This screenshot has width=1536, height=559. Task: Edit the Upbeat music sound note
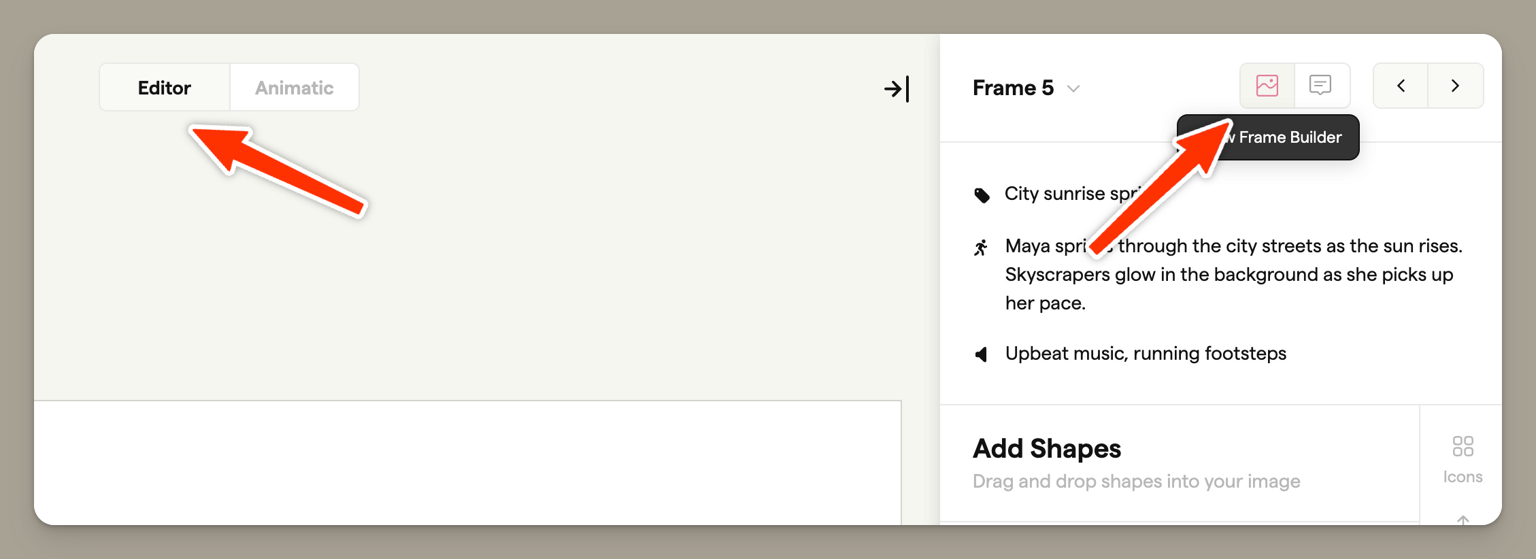(1145, 353)
